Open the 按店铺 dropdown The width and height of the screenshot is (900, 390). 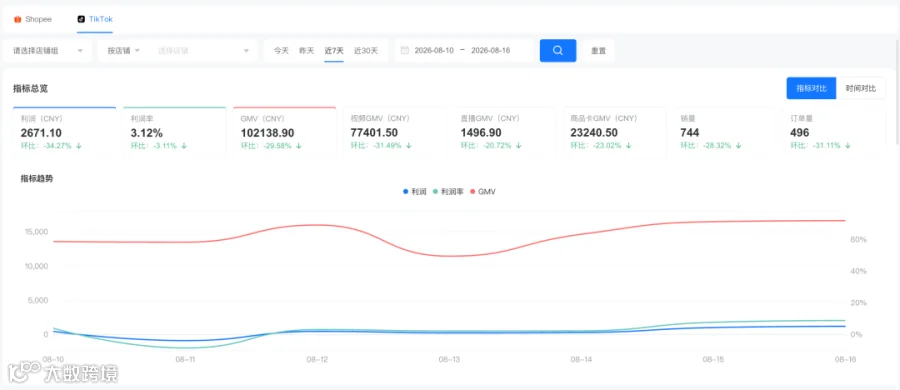(123, 51)
